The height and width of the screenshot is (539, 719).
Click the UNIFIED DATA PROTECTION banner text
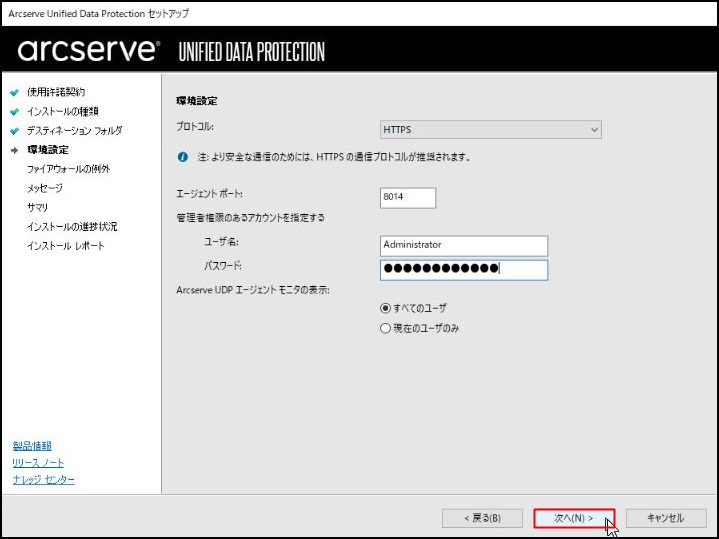click(x=252, y=52)
